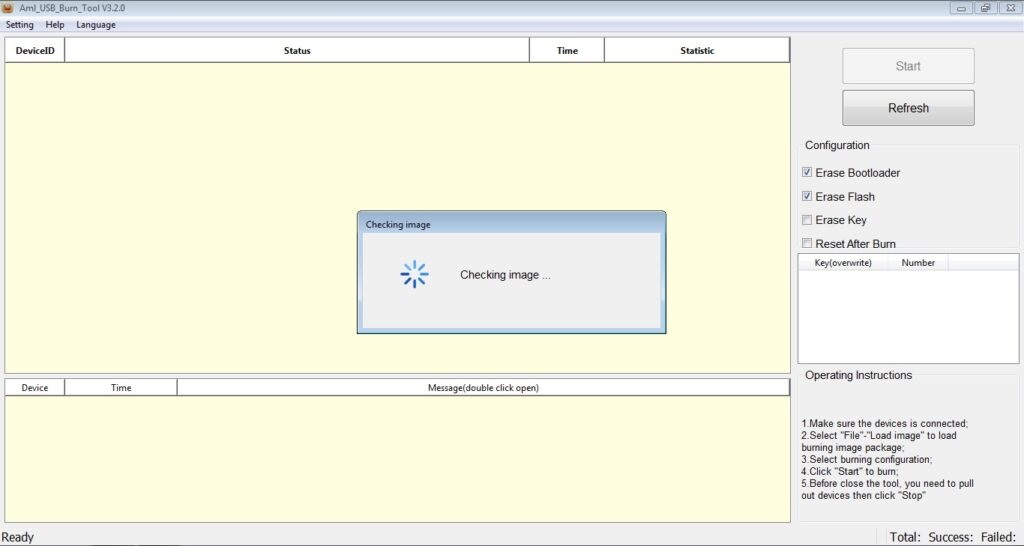Click the Refresh button
Viewport: 1024px width, 546px height.
[908, 108]
